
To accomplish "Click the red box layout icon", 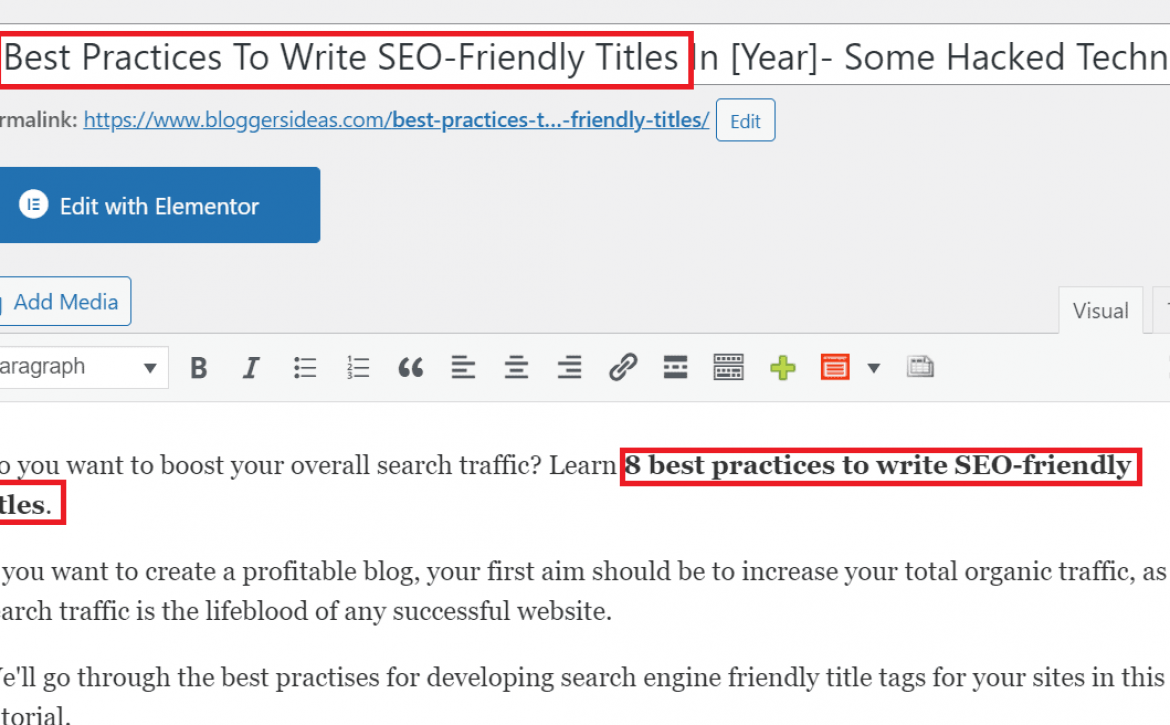I will click(x=835, y=368).
